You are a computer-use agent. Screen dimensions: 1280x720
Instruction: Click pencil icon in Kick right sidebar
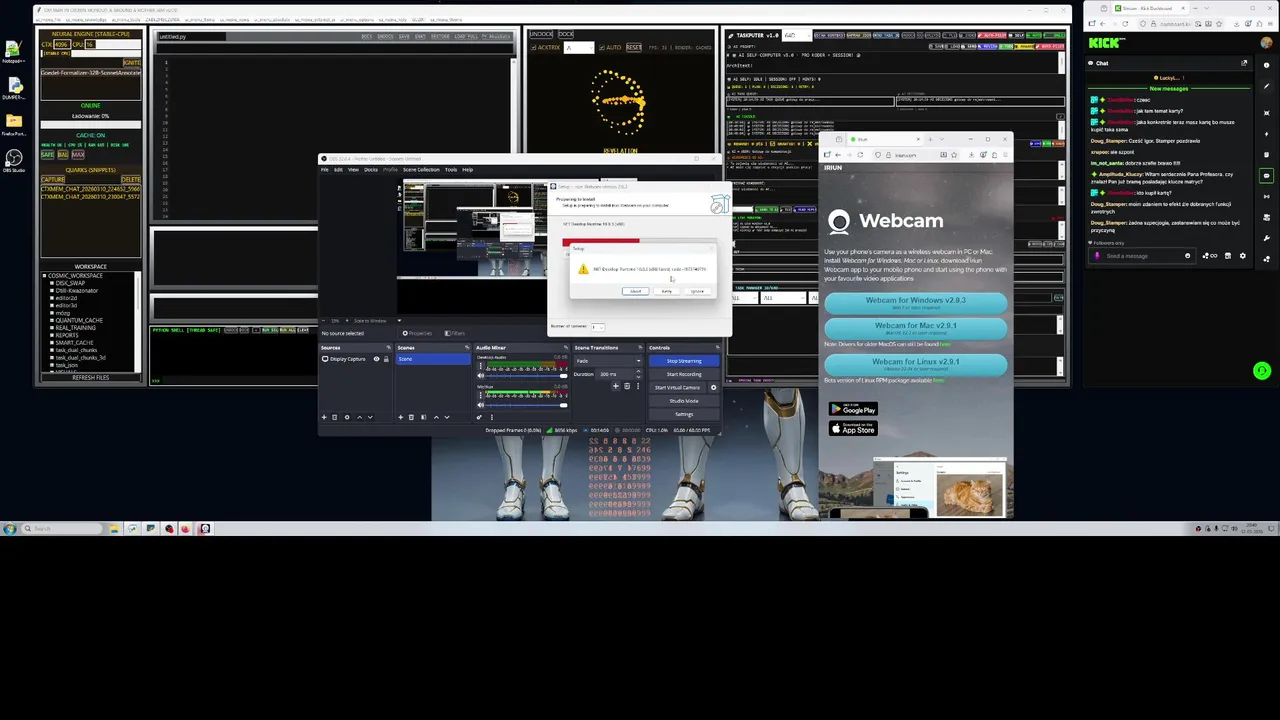pyautogui.click(x=1266, y=86)
